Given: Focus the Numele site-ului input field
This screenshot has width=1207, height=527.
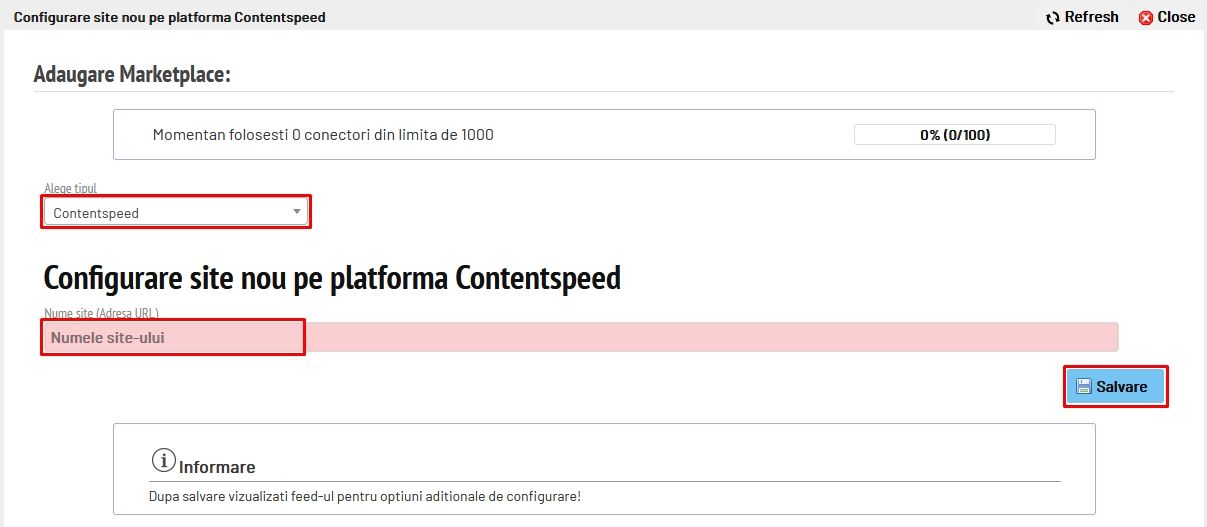Looking at the screenshot, I should coord(580,338).
